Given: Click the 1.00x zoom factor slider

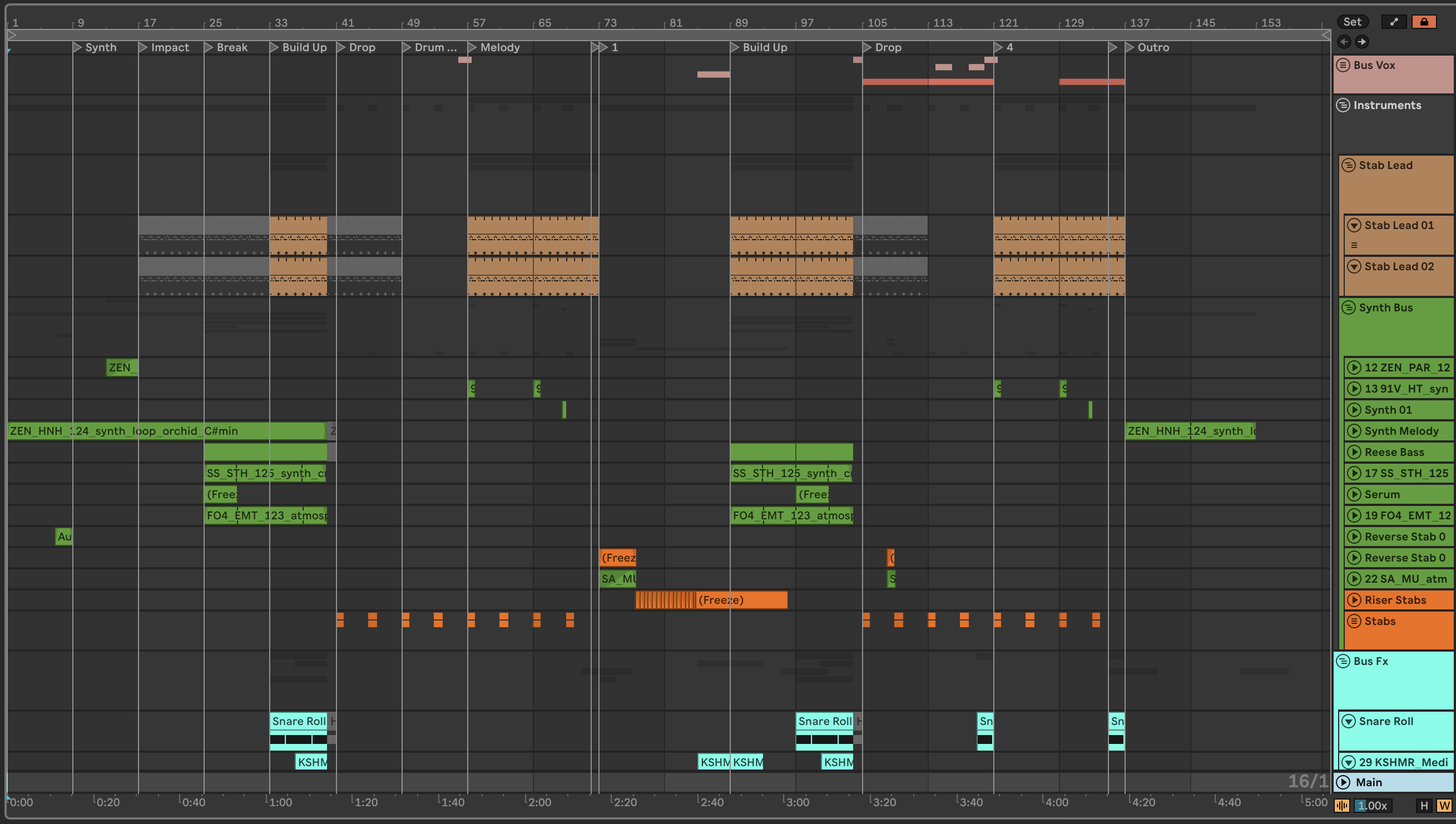Looking at the screenshot, I should coord(1373,805).
